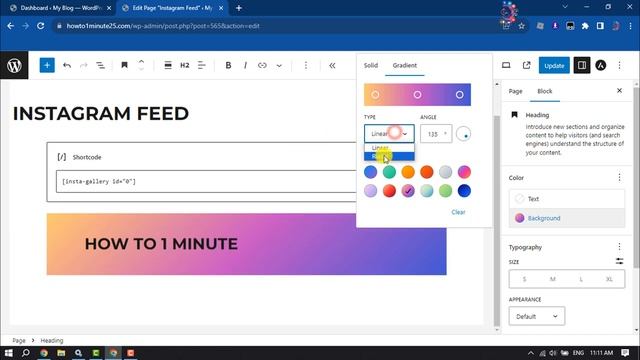Viewport: 640px width, 360px height.
Task: Insert a link
Action: click(262, 65)
